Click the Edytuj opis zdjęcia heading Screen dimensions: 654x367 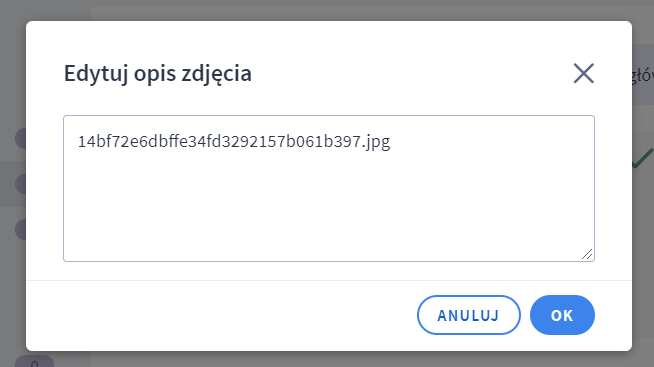coord(158,74)
